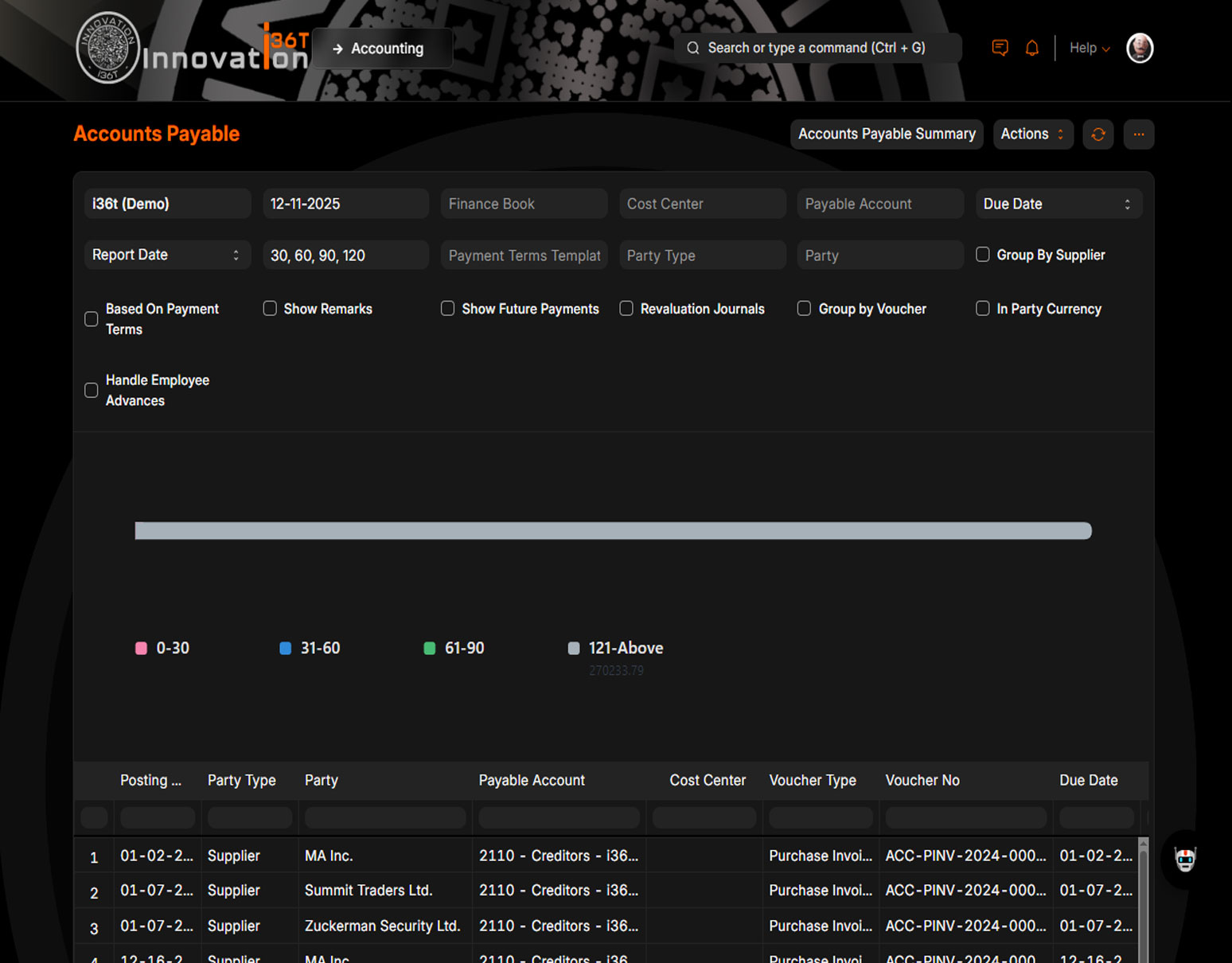Open the three-dot more options menu
This screenshot has height=963, width=1232.
pos(1138,135)
